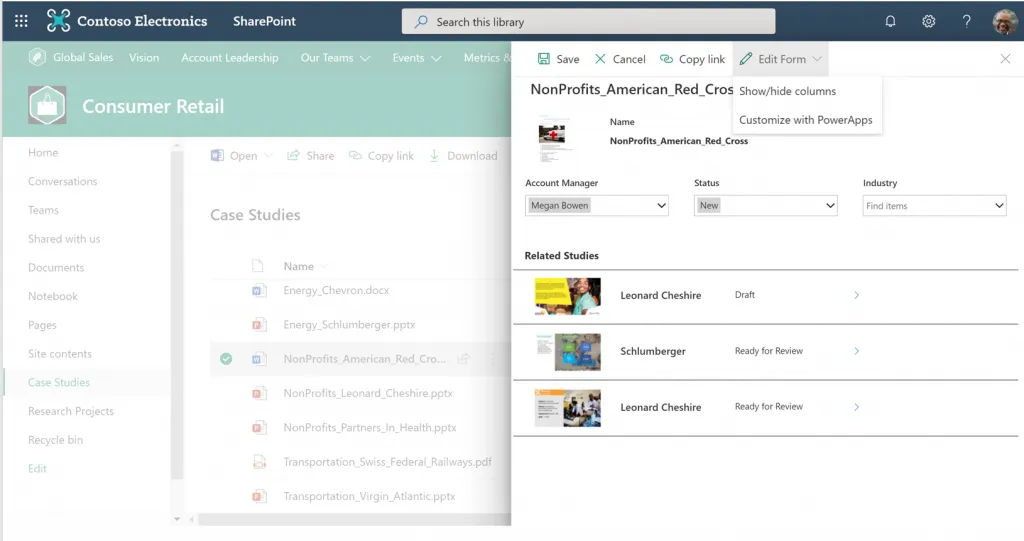Open Recycle bin in left navigation
Image resolution: width=1024 pixels, height=541 pixels.
(56, 440)
